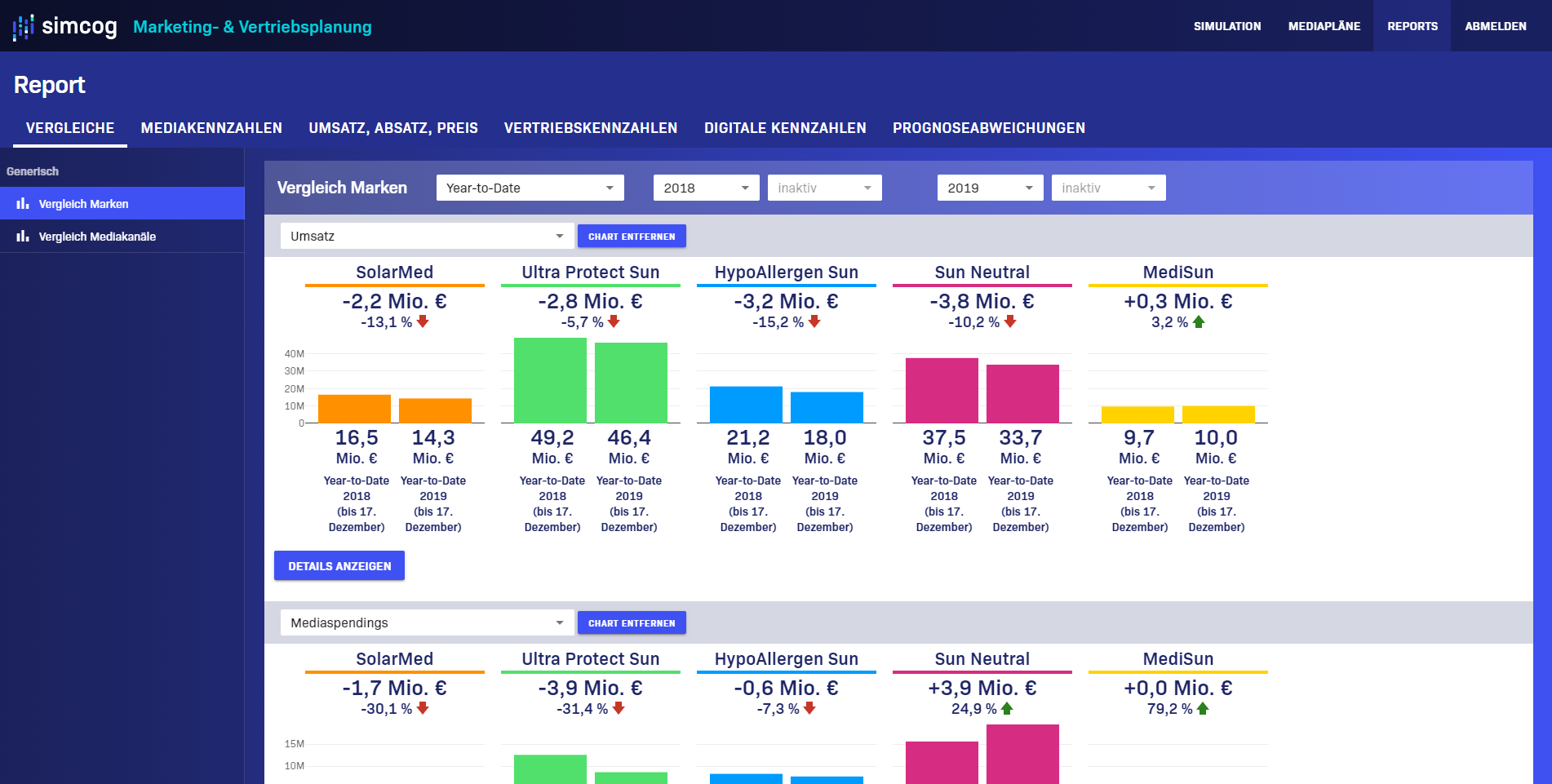Click the green Ultra Protect Sun 46,4 Mio. € bar
The height and width of the screenshot is (784, 1552).
(x=631, y=383)
